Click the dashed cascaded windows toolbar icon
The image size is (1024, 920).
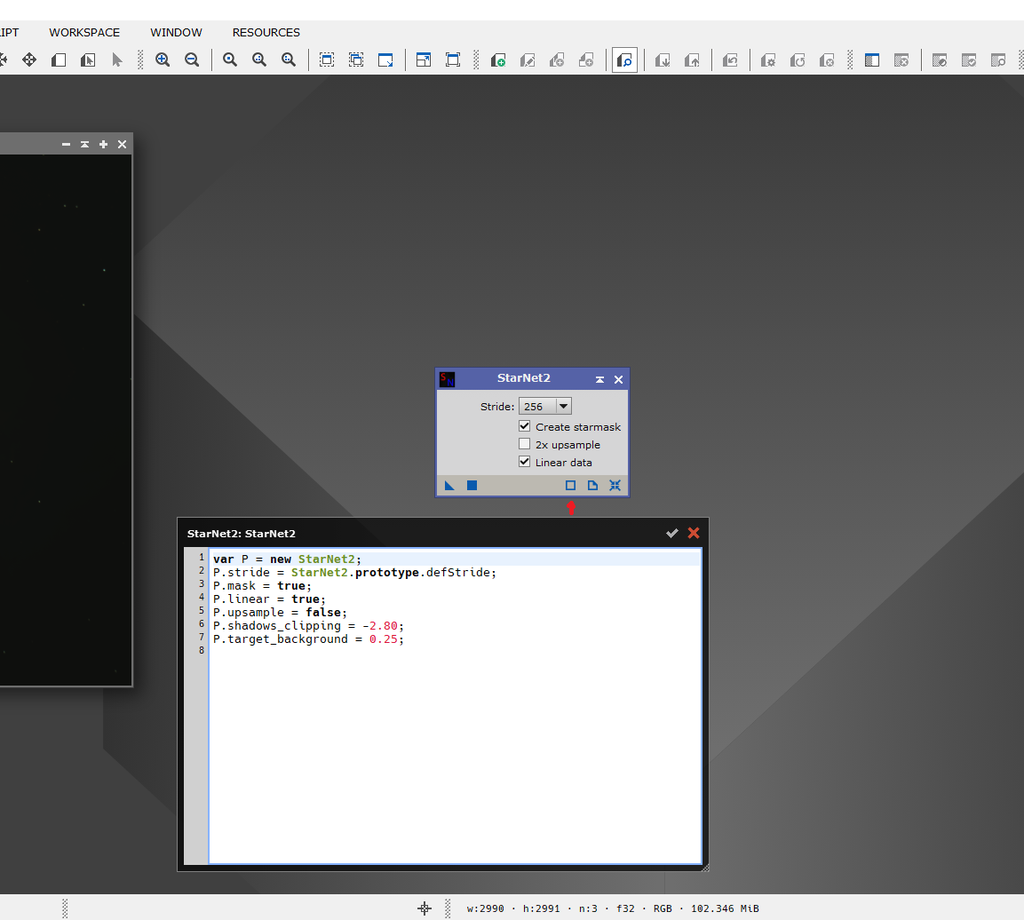[356, 60]
